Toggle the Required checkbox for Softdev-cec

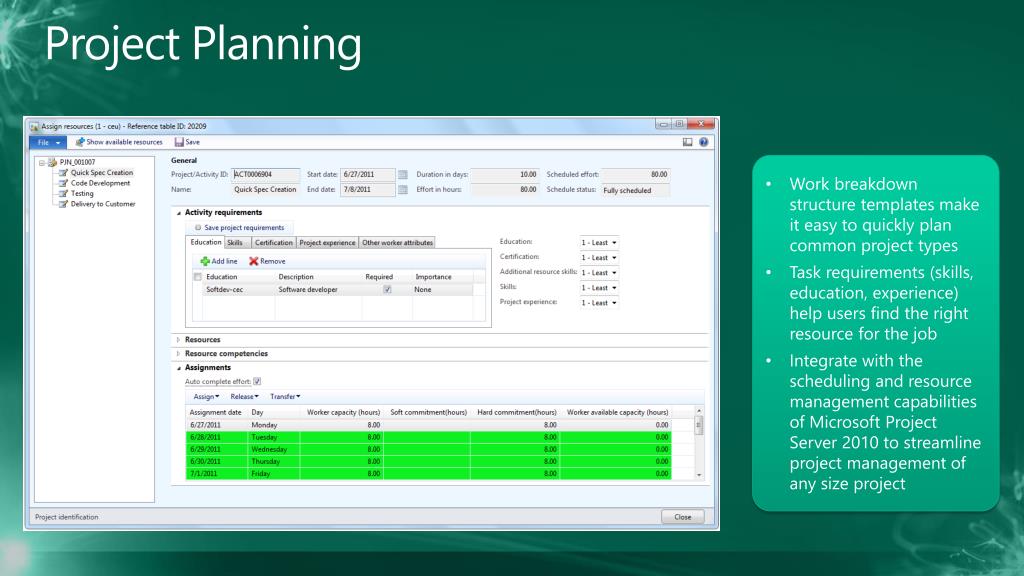tap(387, 290)
